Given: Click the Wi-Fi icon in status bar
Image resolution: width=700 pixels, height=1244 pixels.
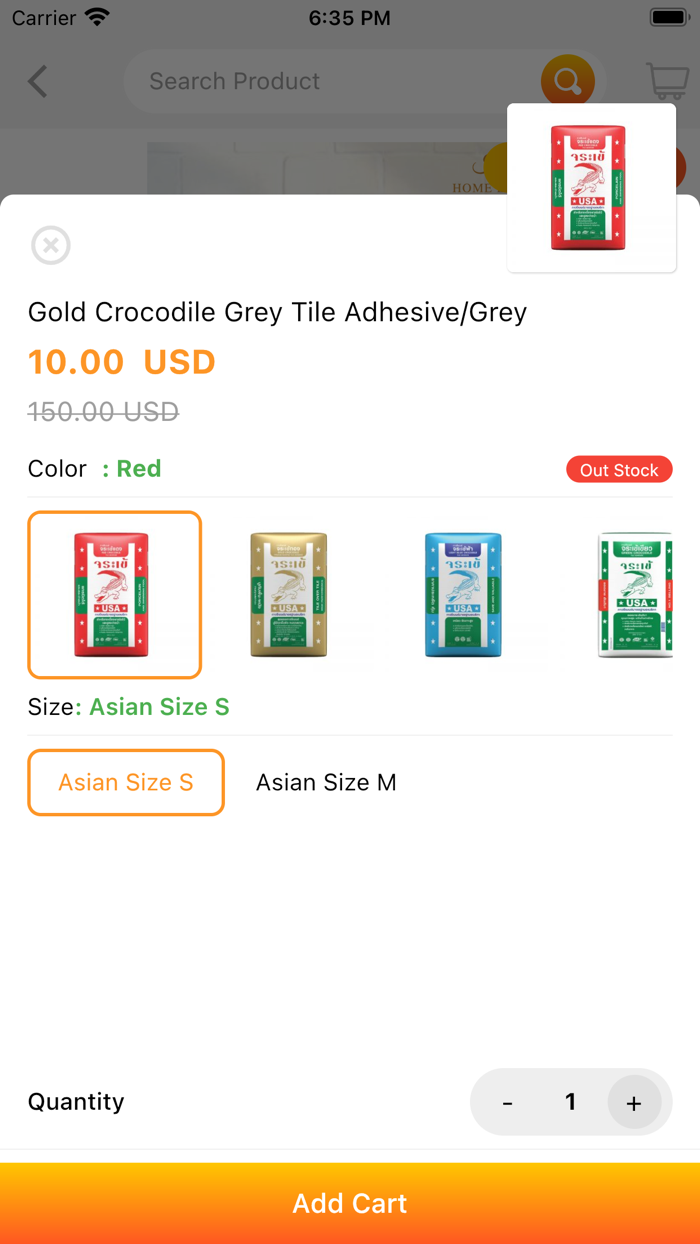Looking at the screenshot, I should pyautogui.click(x=96, y=17).
